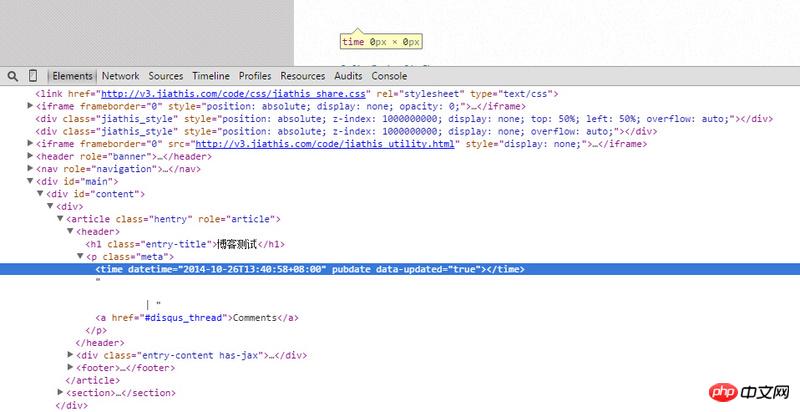800x412 pixels.
Task: Switch to the Audits tab
Action: 348,76
